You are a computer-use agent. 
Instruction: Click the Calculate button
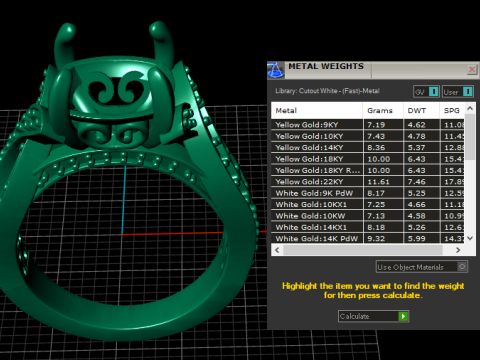tap(373, 316)
